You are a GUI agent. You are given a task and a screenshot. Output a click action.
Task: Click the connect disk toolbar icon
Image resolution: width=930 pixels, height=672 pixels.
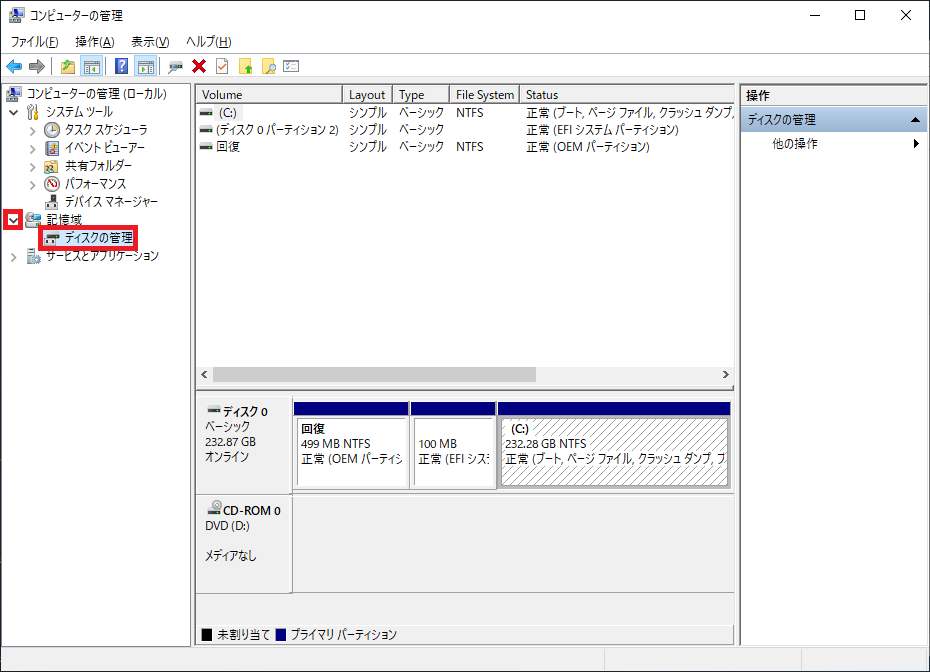(x=175, y=66)
